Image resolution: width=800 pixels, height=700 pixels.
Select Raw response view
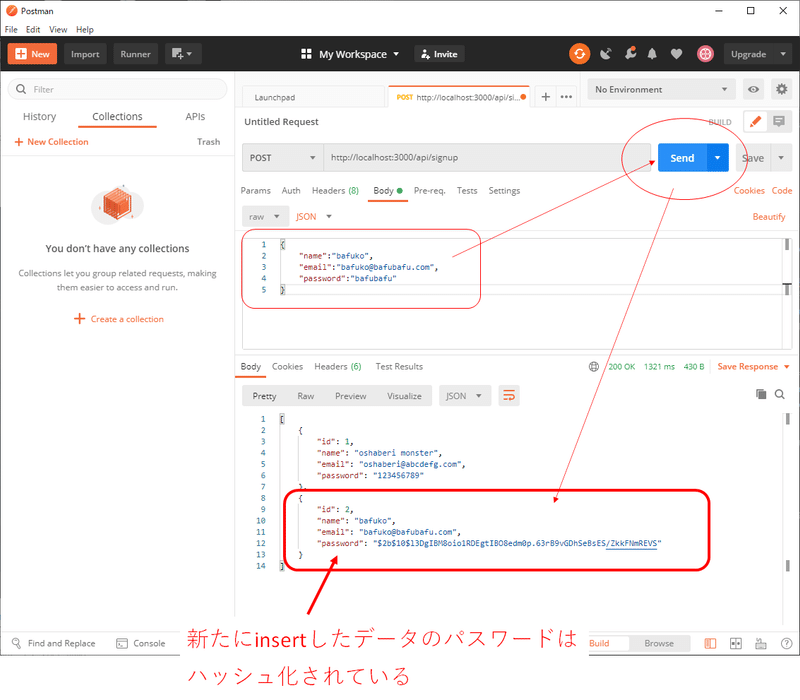(306, 396)
